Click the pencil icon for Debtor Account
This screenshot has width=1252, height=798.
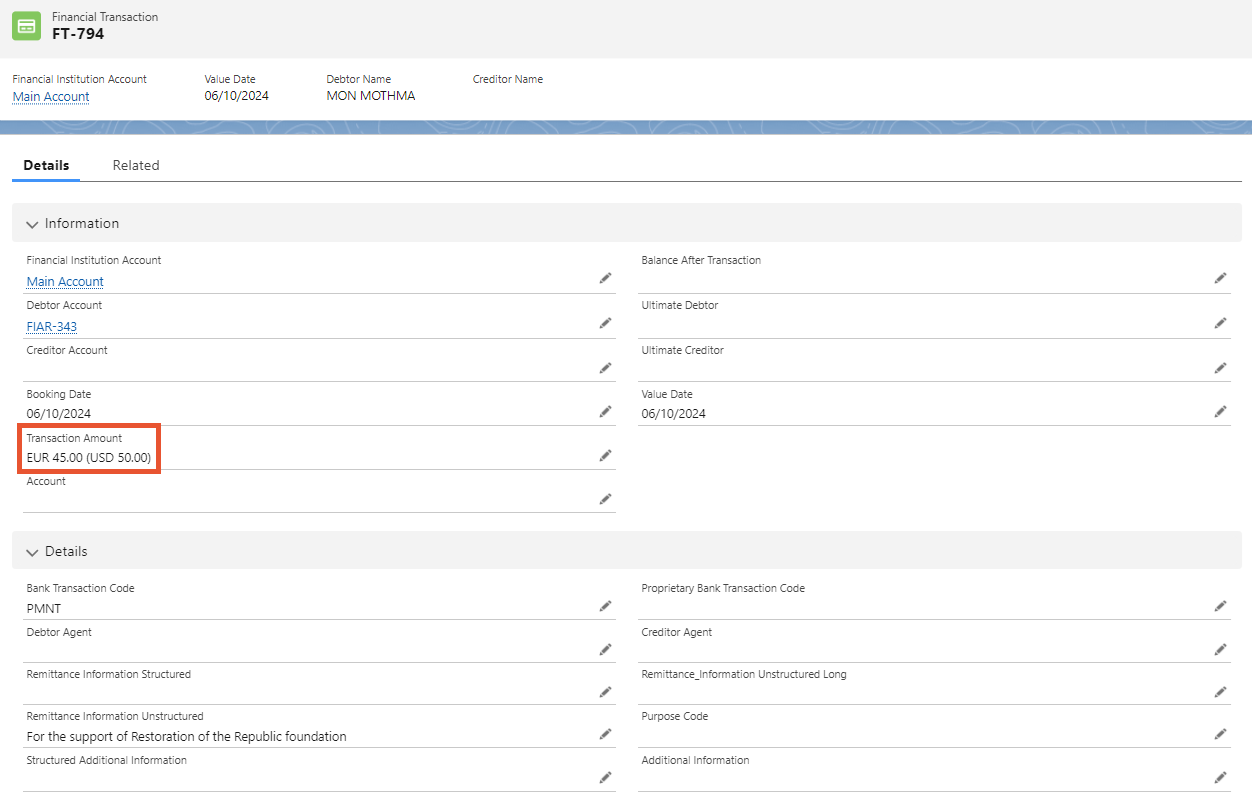click(x=605, y=323)
